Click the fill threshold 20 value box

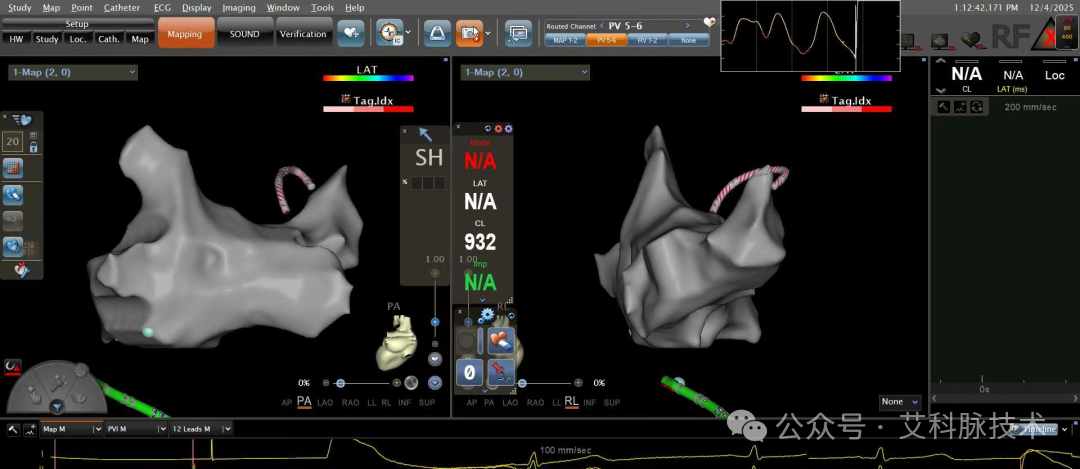(12, 143)
